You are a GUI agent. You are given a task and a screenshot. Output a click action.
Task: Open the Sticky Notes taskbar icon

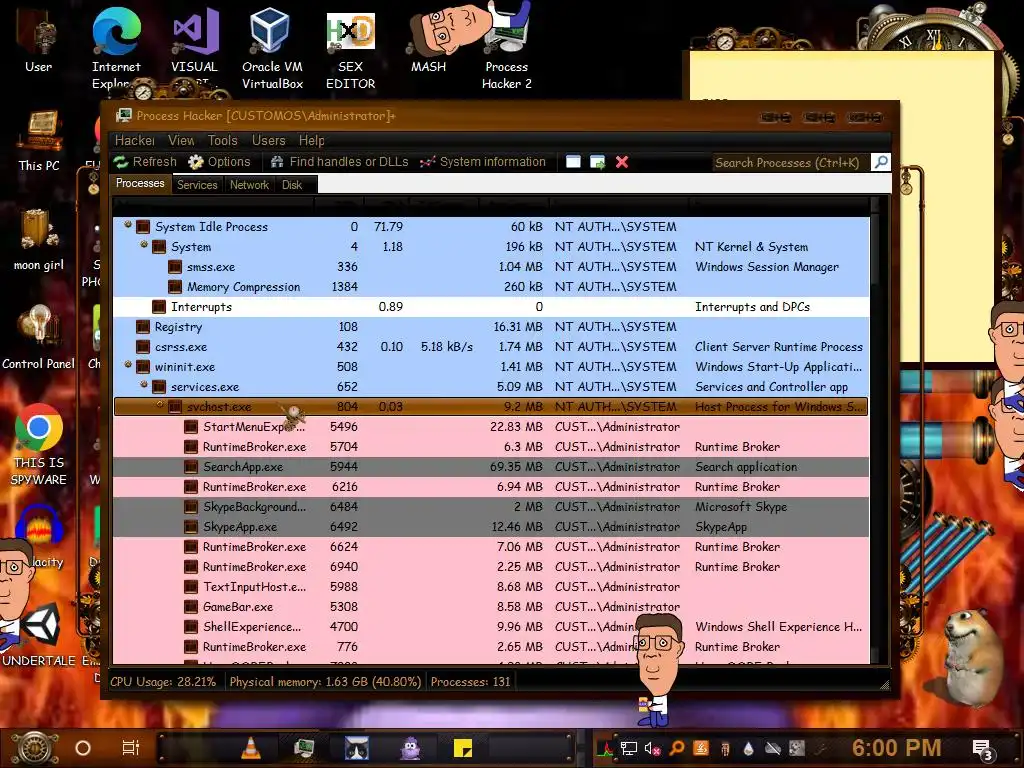(463, 748)
